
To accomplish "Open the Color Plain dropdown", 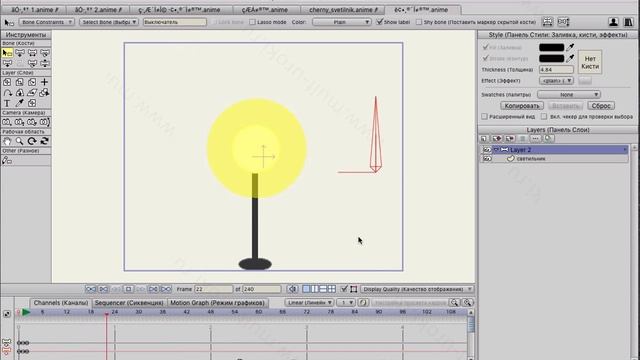I will point(342,22).
